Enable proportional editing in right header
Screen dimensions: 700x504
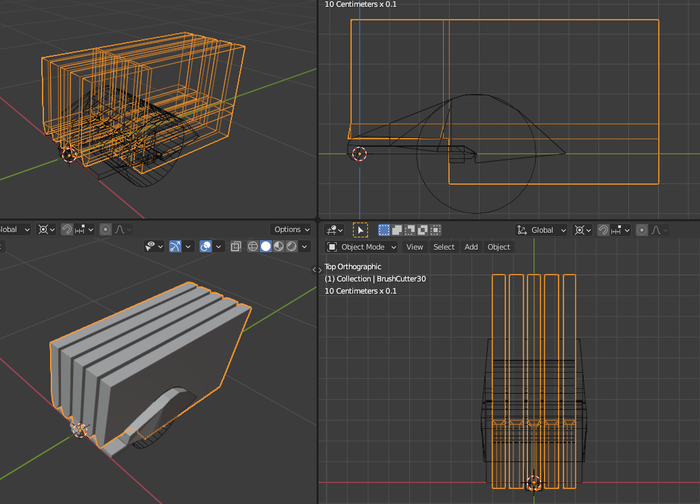pos(641,230)
